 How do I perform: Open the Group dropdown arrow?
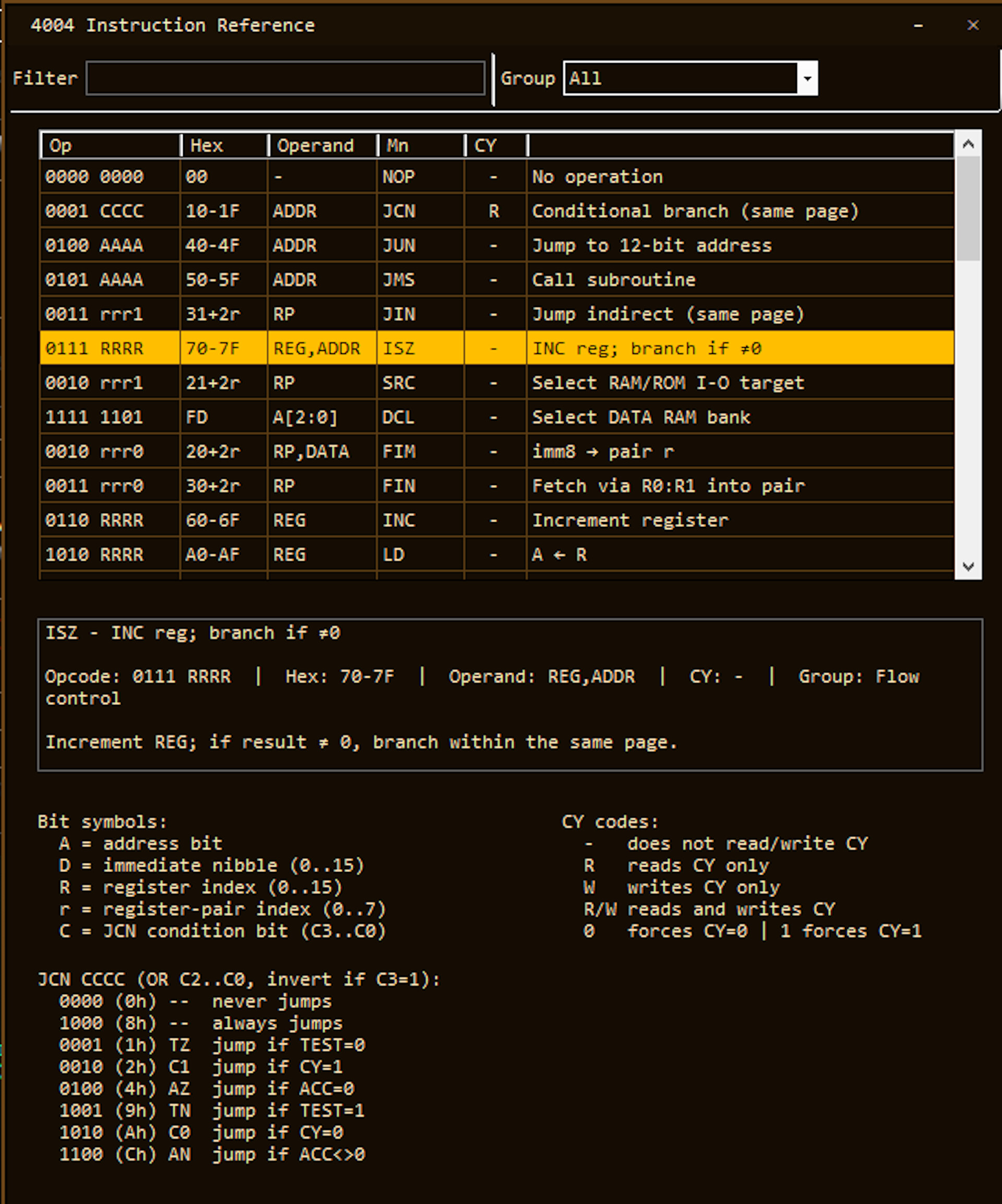point(807,78)
